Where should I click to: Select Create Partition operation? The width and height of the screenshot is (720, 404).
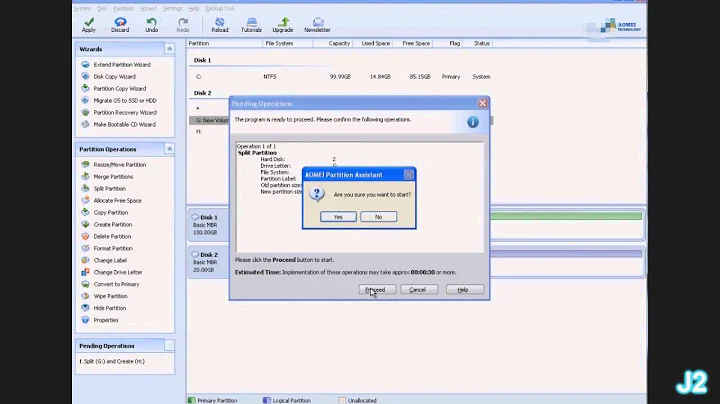(x=107, y=224)
